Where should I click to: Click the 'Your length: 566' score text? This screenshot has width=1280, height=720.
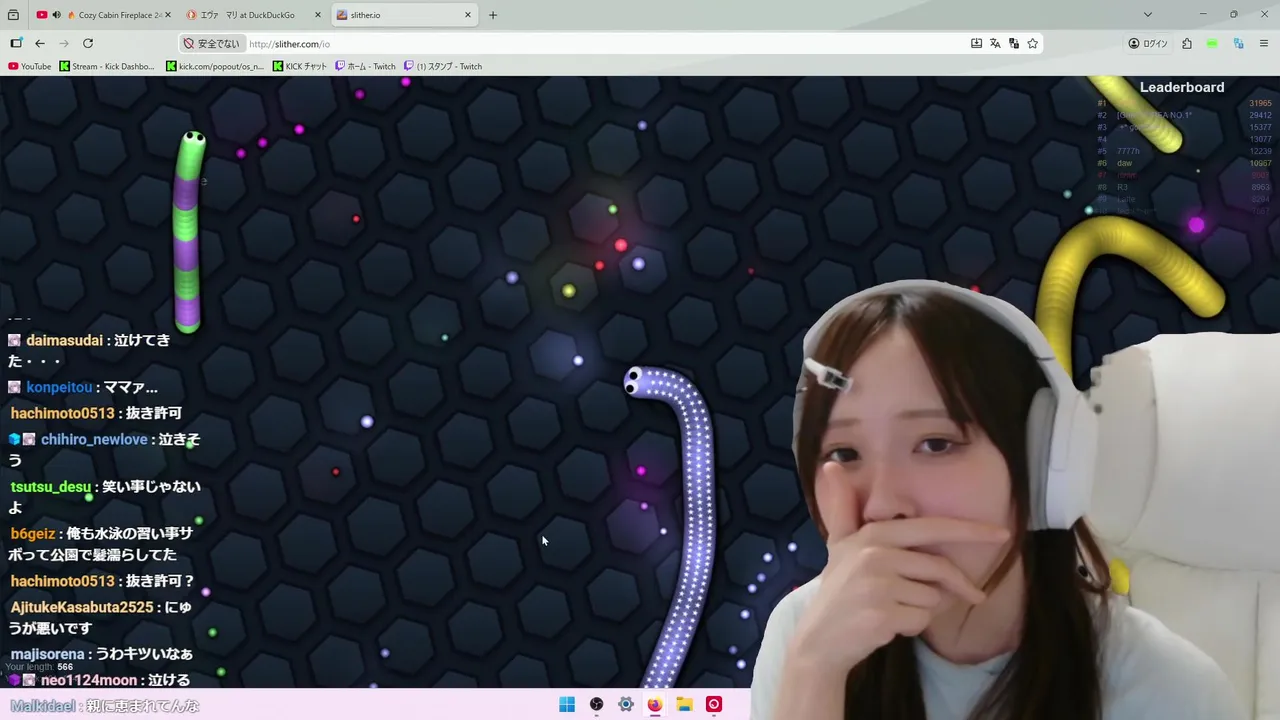39,667
